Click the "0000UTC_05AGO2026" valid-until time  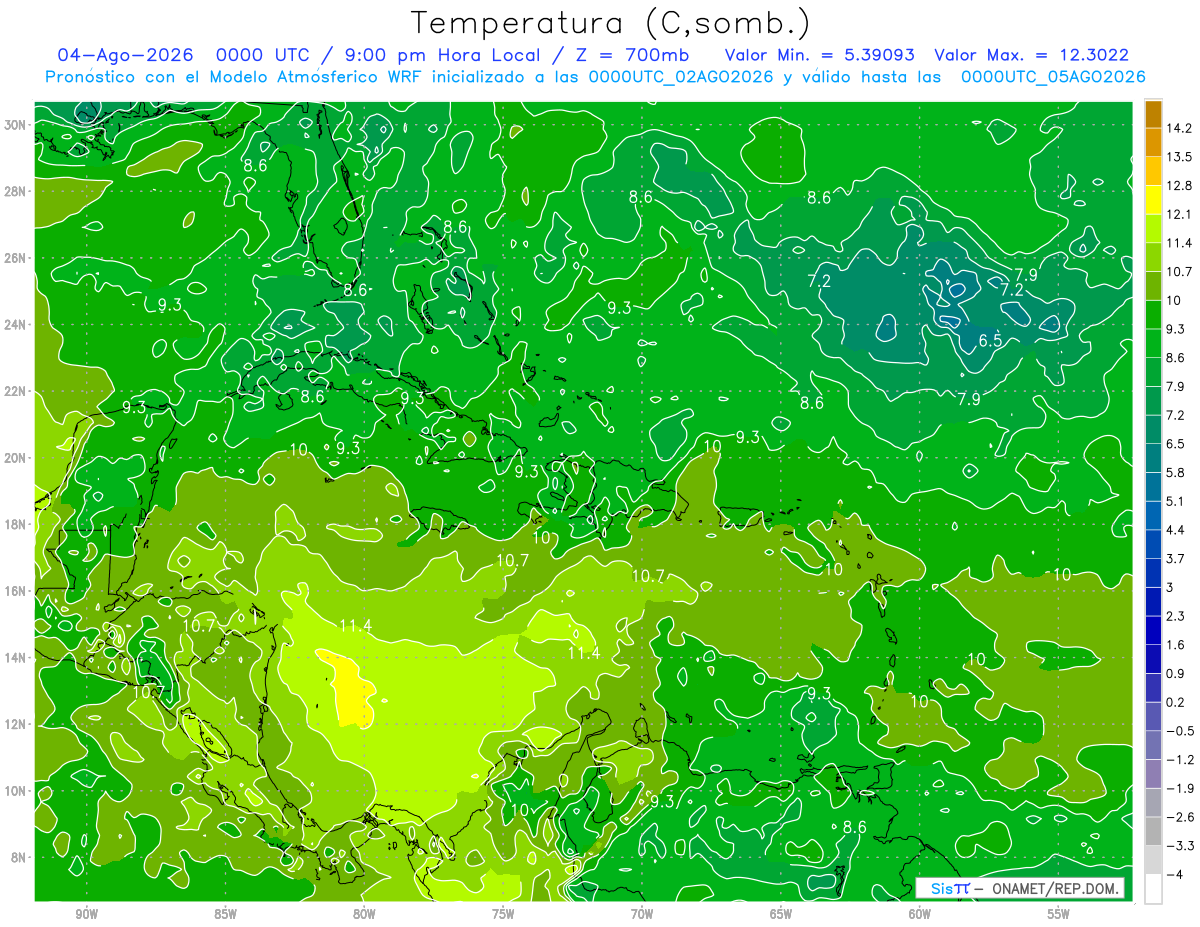click(1053, 77)
